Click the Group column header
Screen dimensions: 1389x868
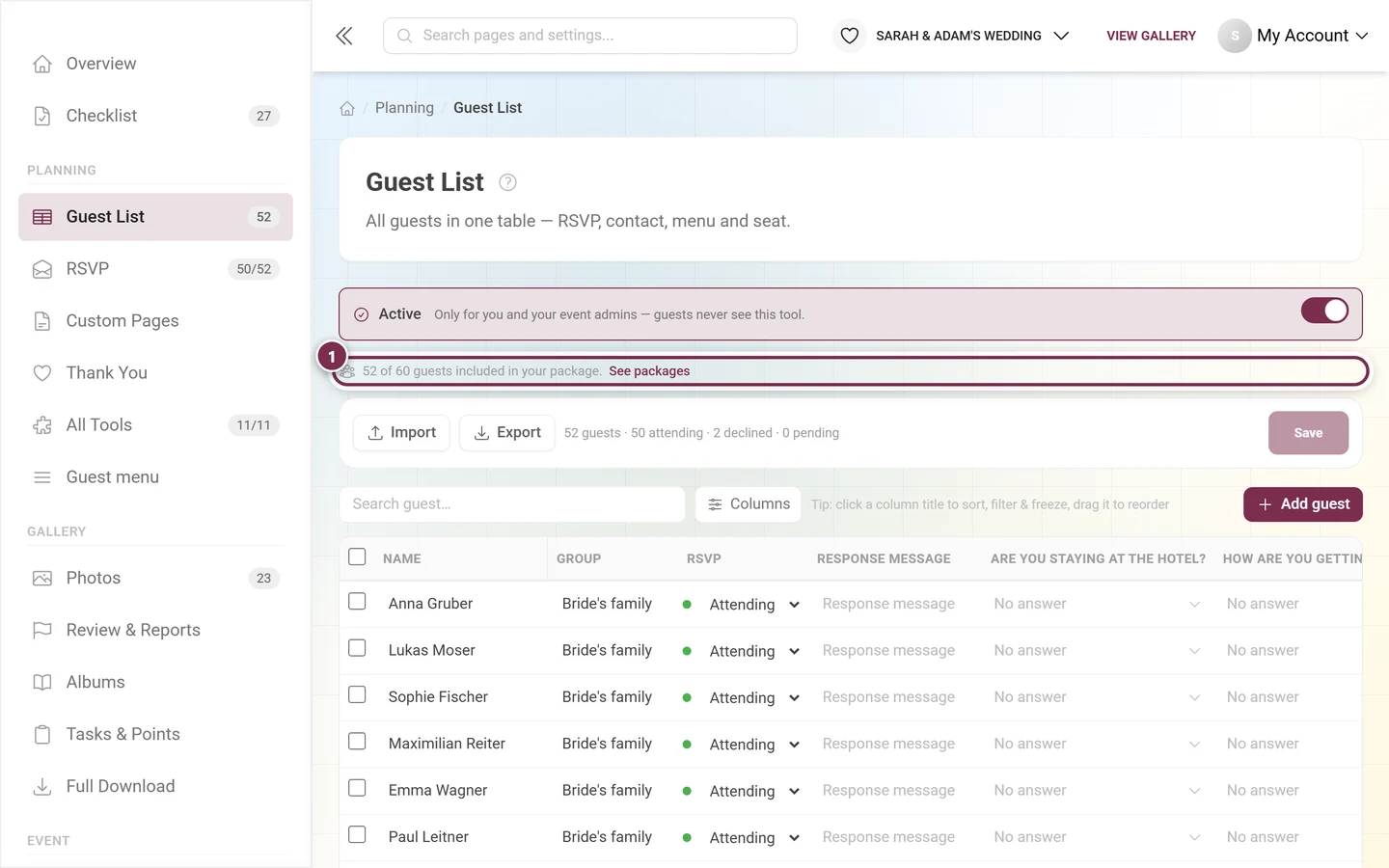click(x=579, y=558)
